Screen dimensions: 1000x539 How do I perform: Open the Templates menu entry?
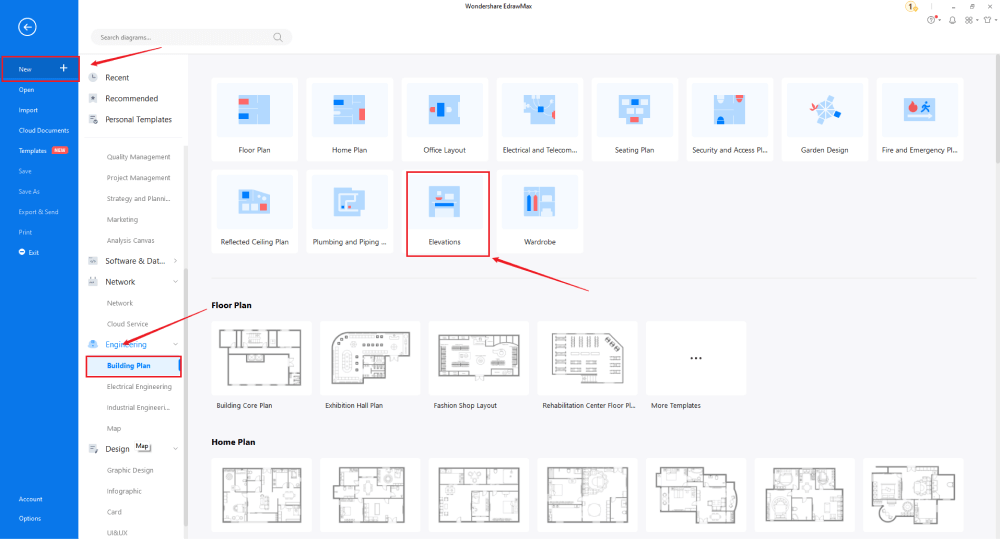coord(33,151)
